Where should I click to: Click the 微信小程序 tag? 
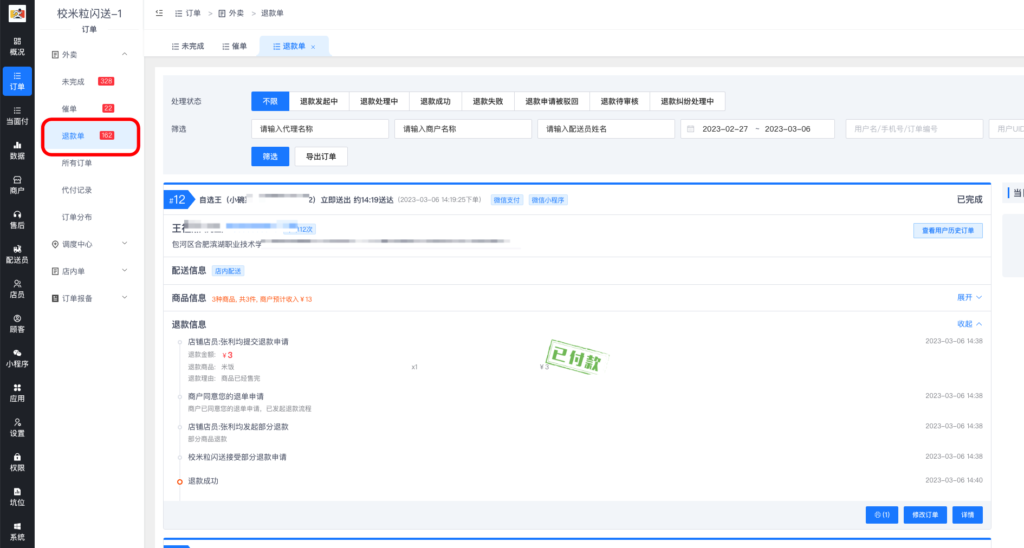(547, 200)
